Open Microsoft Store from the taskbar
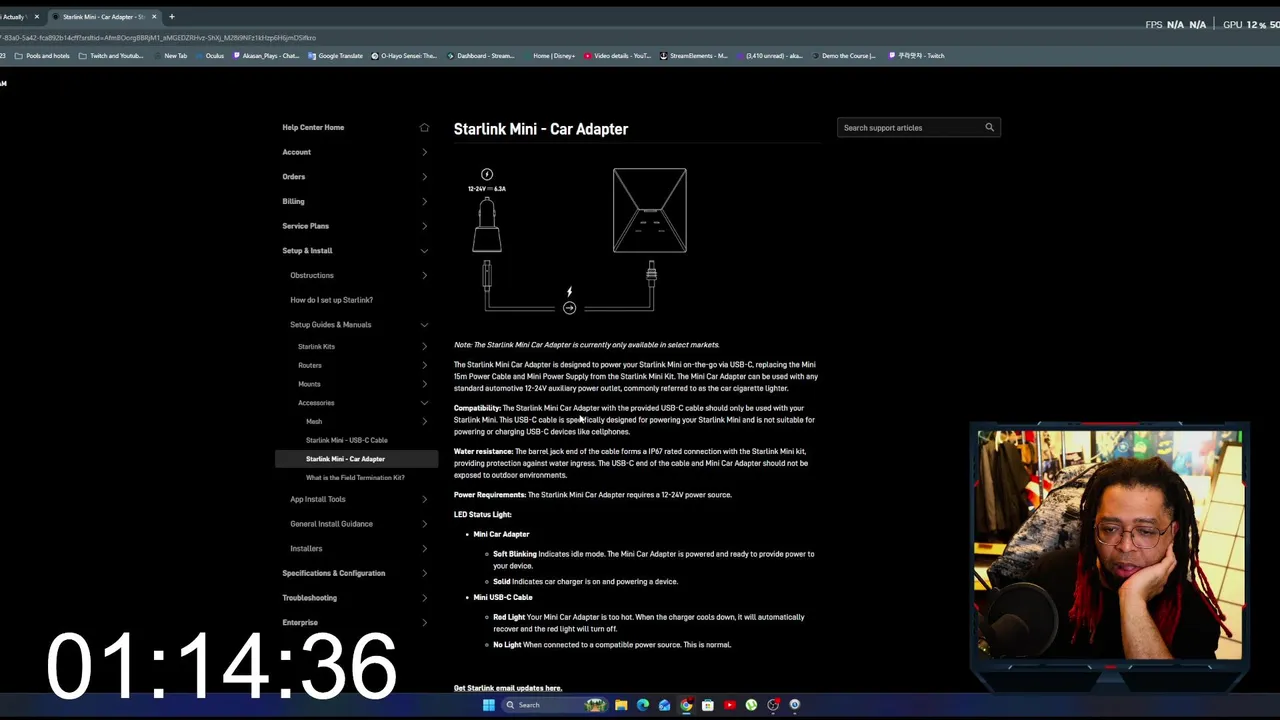This screenshot has height=720, width=1280. click(x=708, y=705)
